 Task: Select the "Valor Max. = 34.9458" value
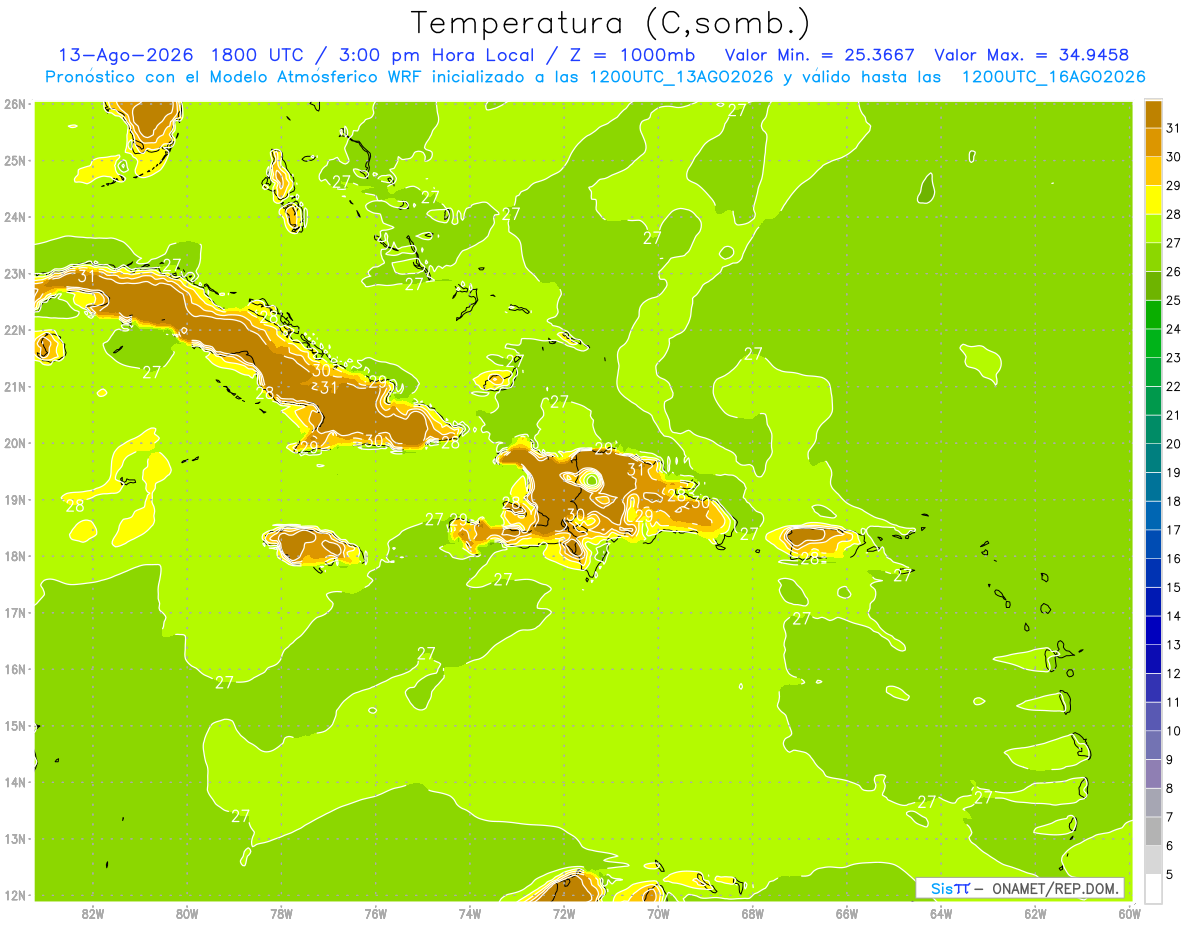click(x=1031, y=55)
